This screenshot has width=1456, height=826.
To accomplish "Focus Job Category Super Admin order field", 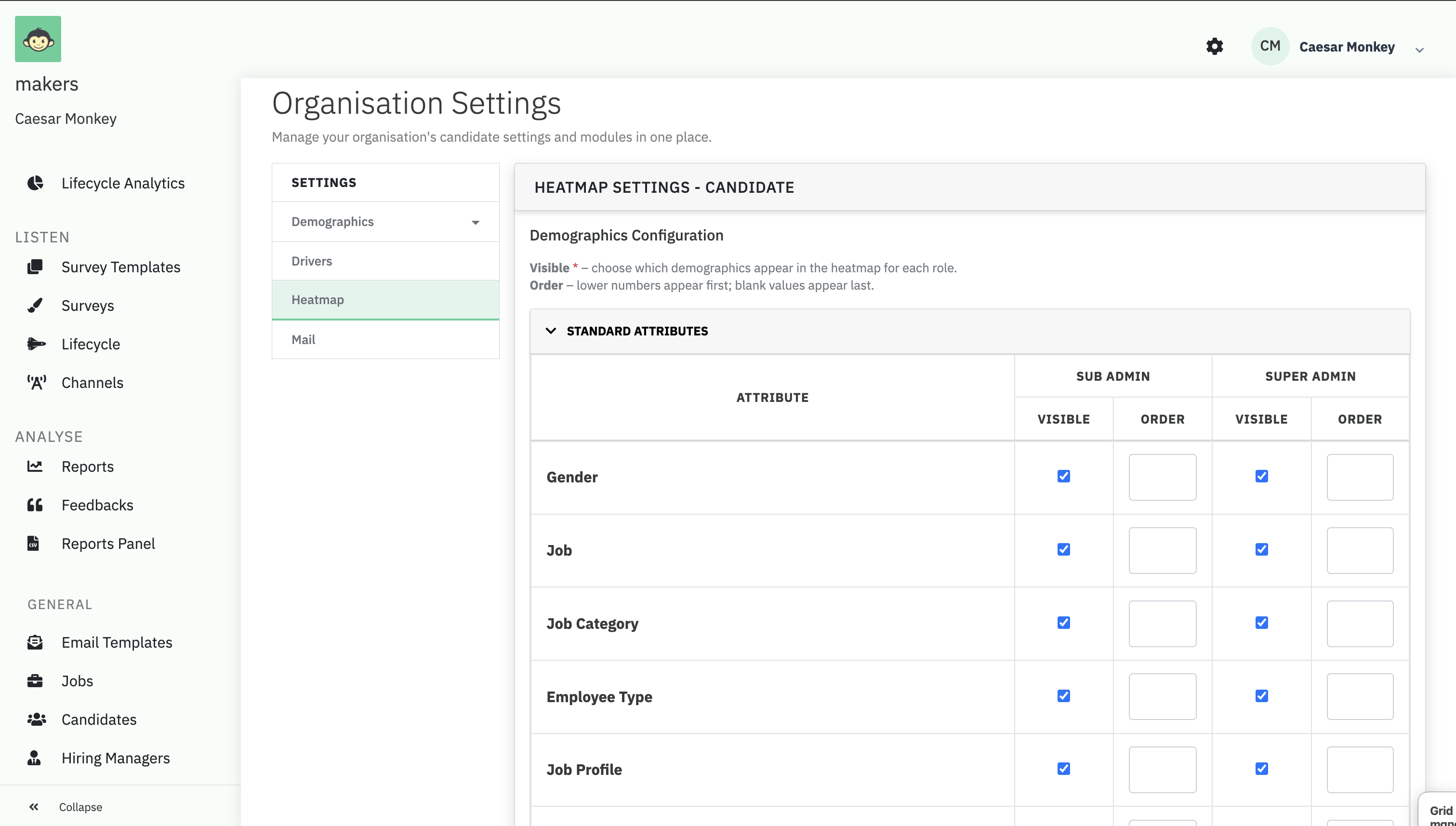I will pyautogui.click(x=1360, y=624).
